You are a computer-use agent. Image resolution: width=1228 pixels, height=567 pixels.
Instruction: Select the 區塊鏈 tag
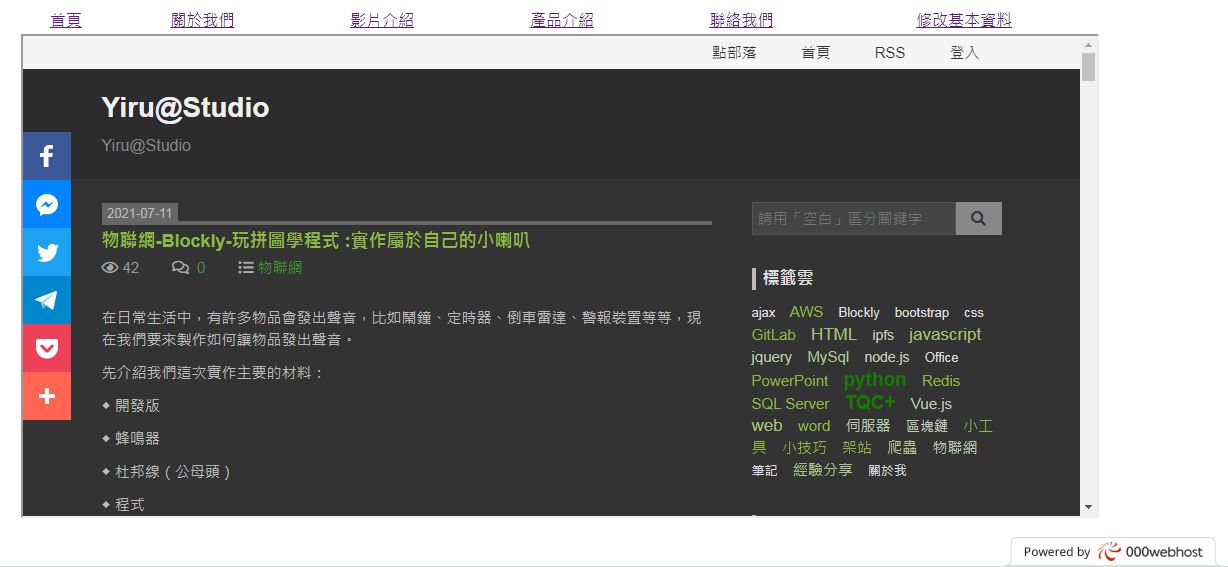[927, 426]
